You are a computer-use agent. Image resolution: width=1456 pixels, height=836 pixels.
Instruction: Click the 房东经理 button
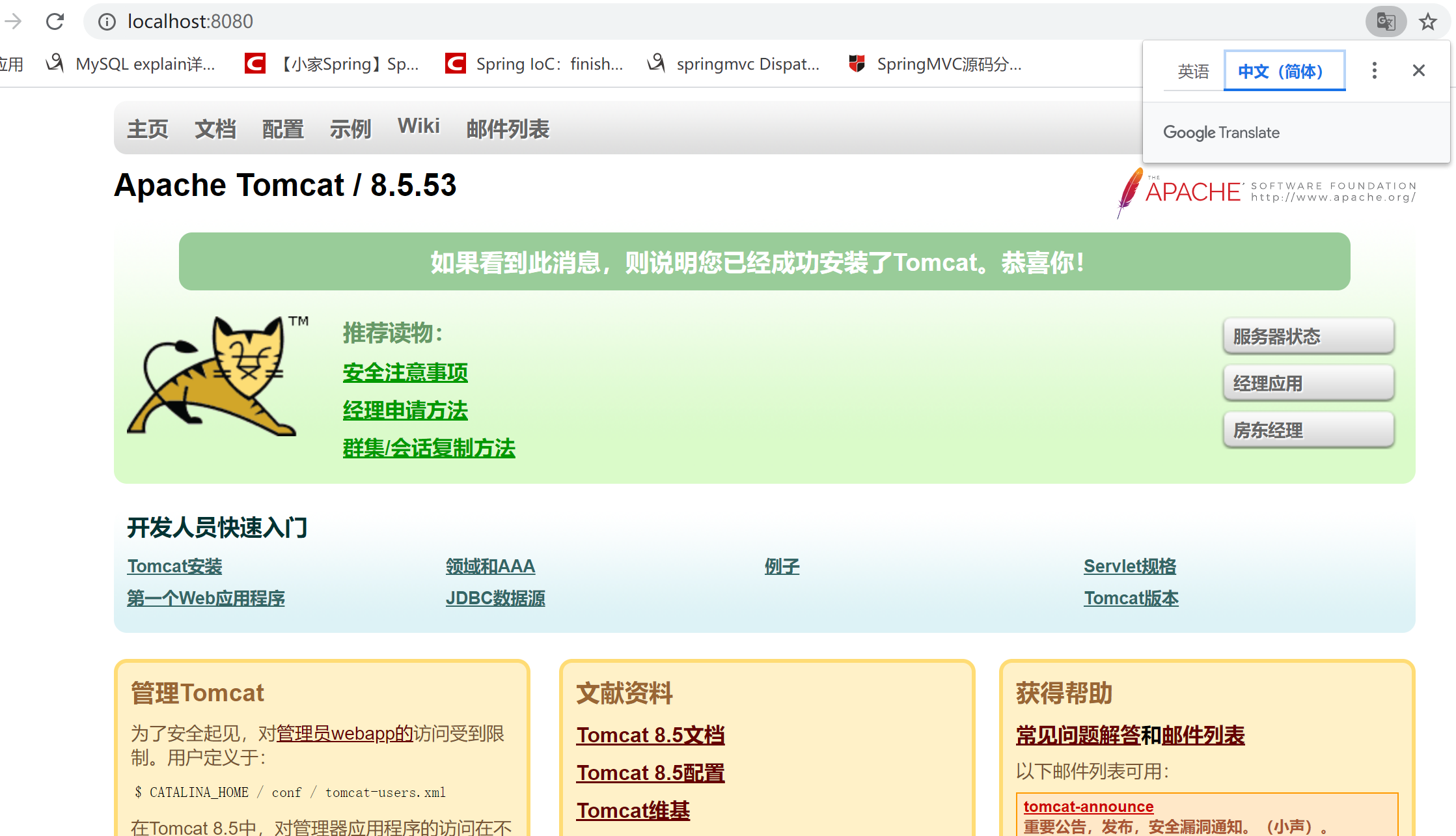click(x=1308, y=430)
